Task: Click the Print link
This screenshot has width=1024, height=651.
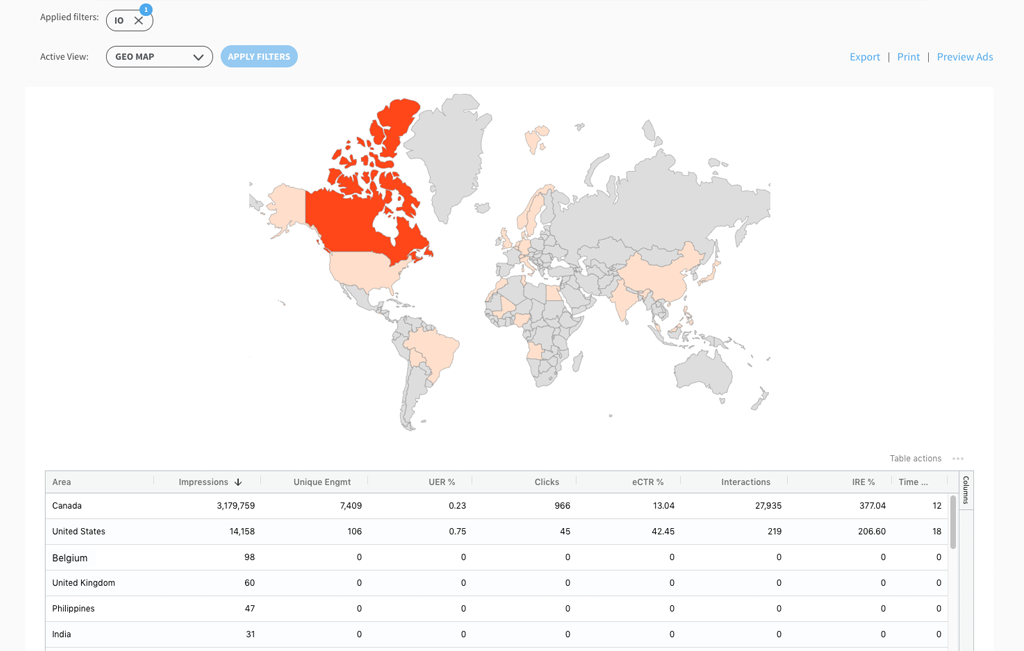Action: 908,57
